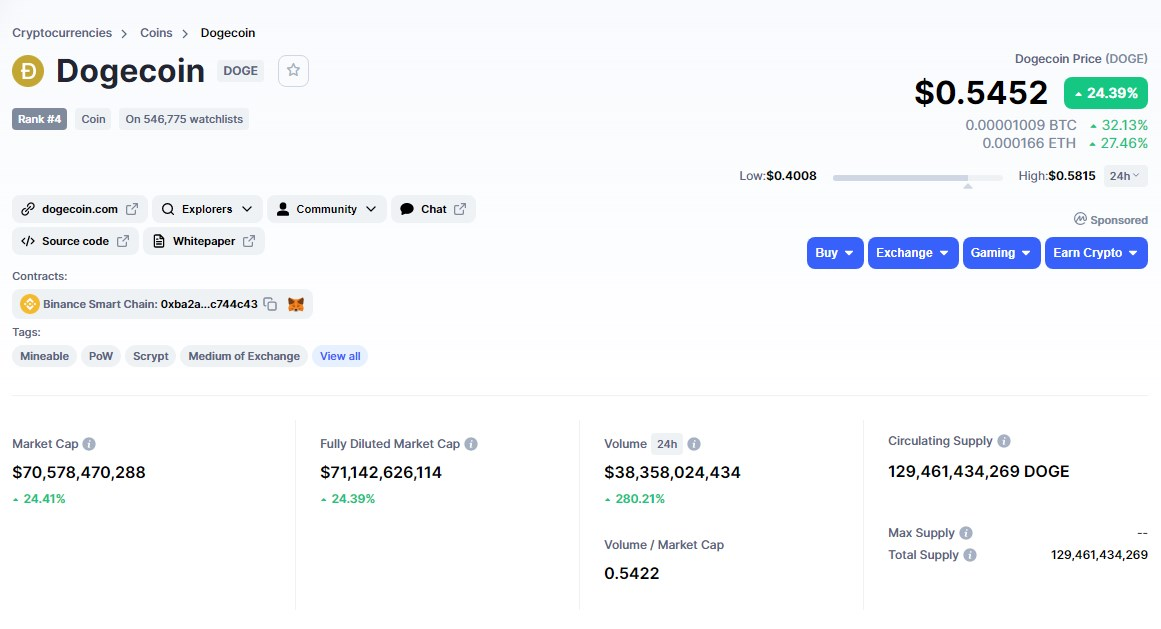
Task: Click the external link icon beside dogecoin.com
Action: [132, 209]
